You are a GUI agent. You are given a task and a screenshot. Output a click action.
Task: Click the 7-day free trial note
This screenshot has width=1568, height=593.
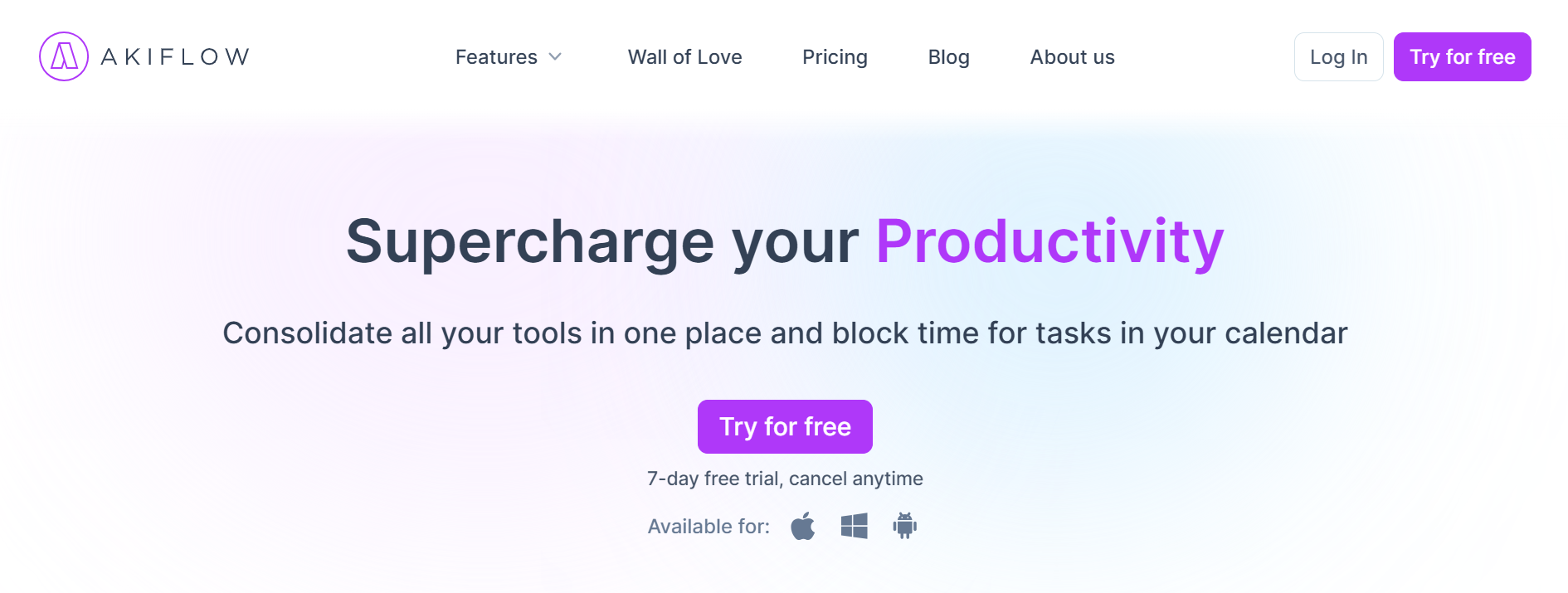click(x=785, y=479)
